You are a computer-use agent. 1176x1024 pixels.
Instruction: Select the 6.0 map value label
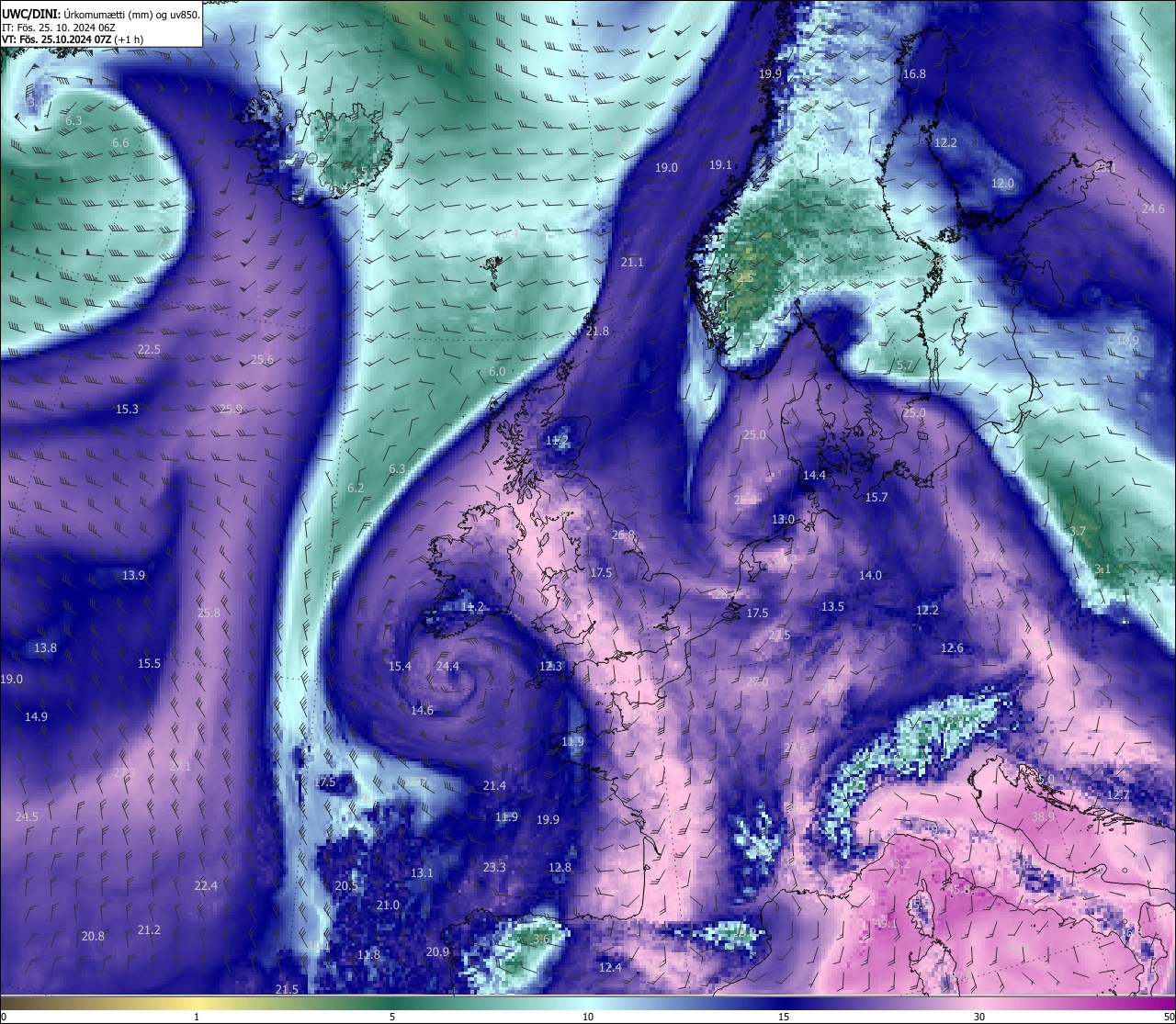[x=497, y=372]
